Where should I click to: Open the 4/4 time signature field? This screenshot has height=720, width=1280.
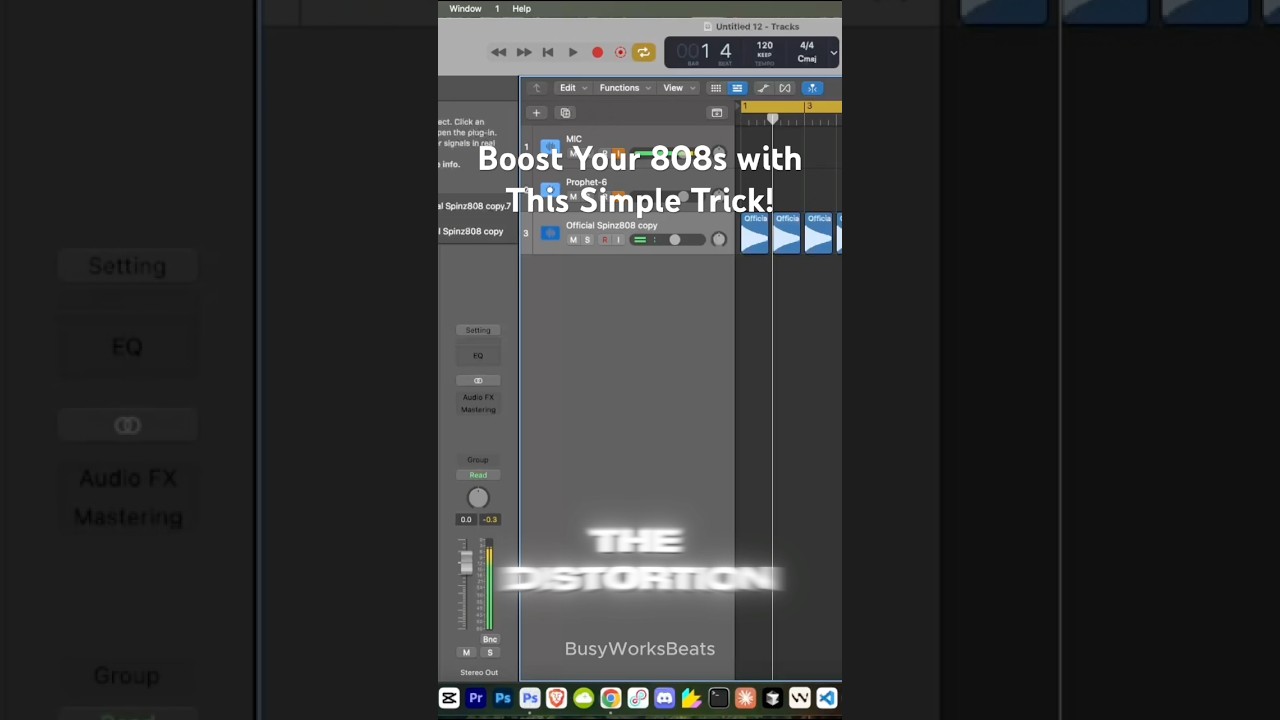coord(806,46)
